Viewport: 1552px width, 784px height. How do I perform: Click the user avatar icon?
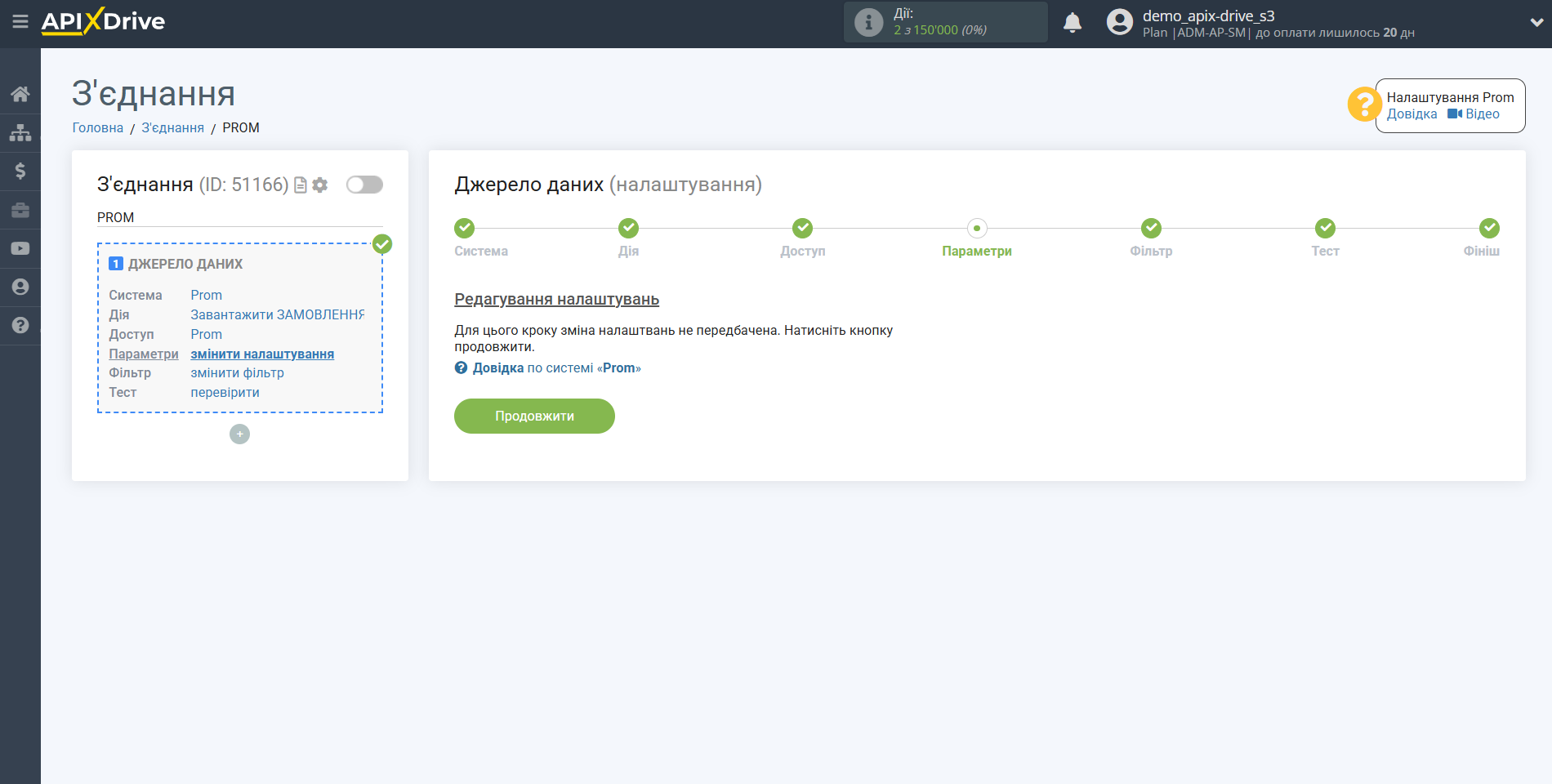pos(1120,22)
